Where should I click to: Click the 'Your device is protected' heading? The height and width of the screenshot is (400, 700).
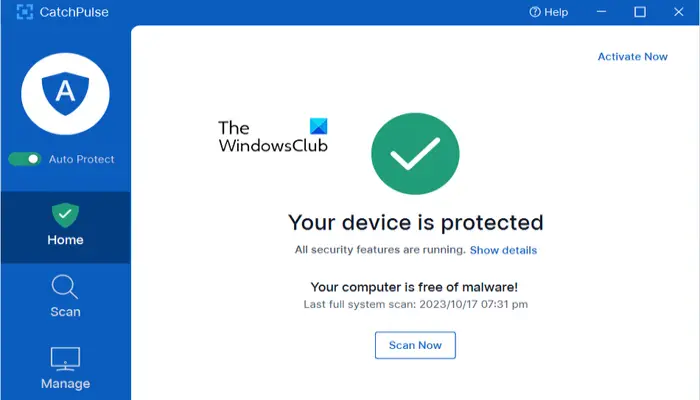click(415, 222)
